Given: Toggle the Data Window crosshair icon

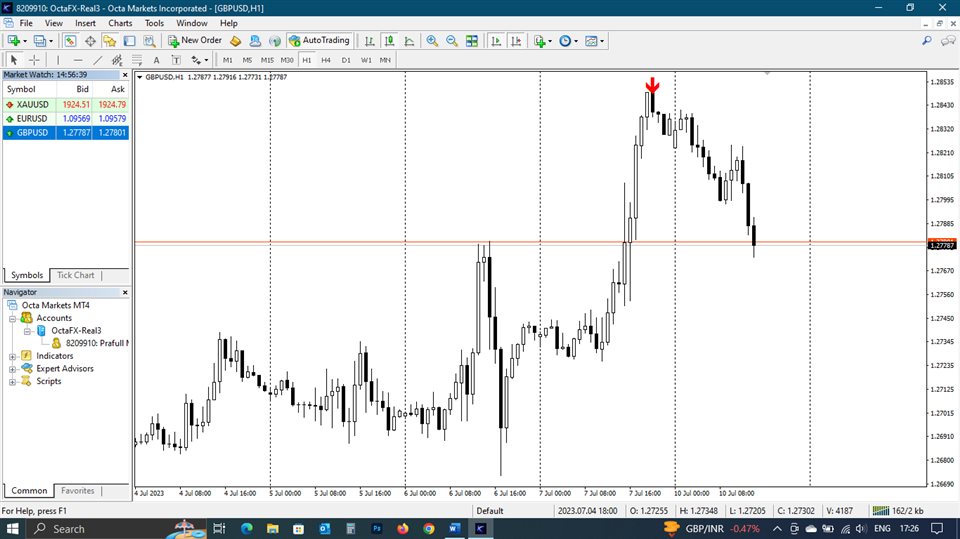Looking at the screenshot, I should (90, 41).
